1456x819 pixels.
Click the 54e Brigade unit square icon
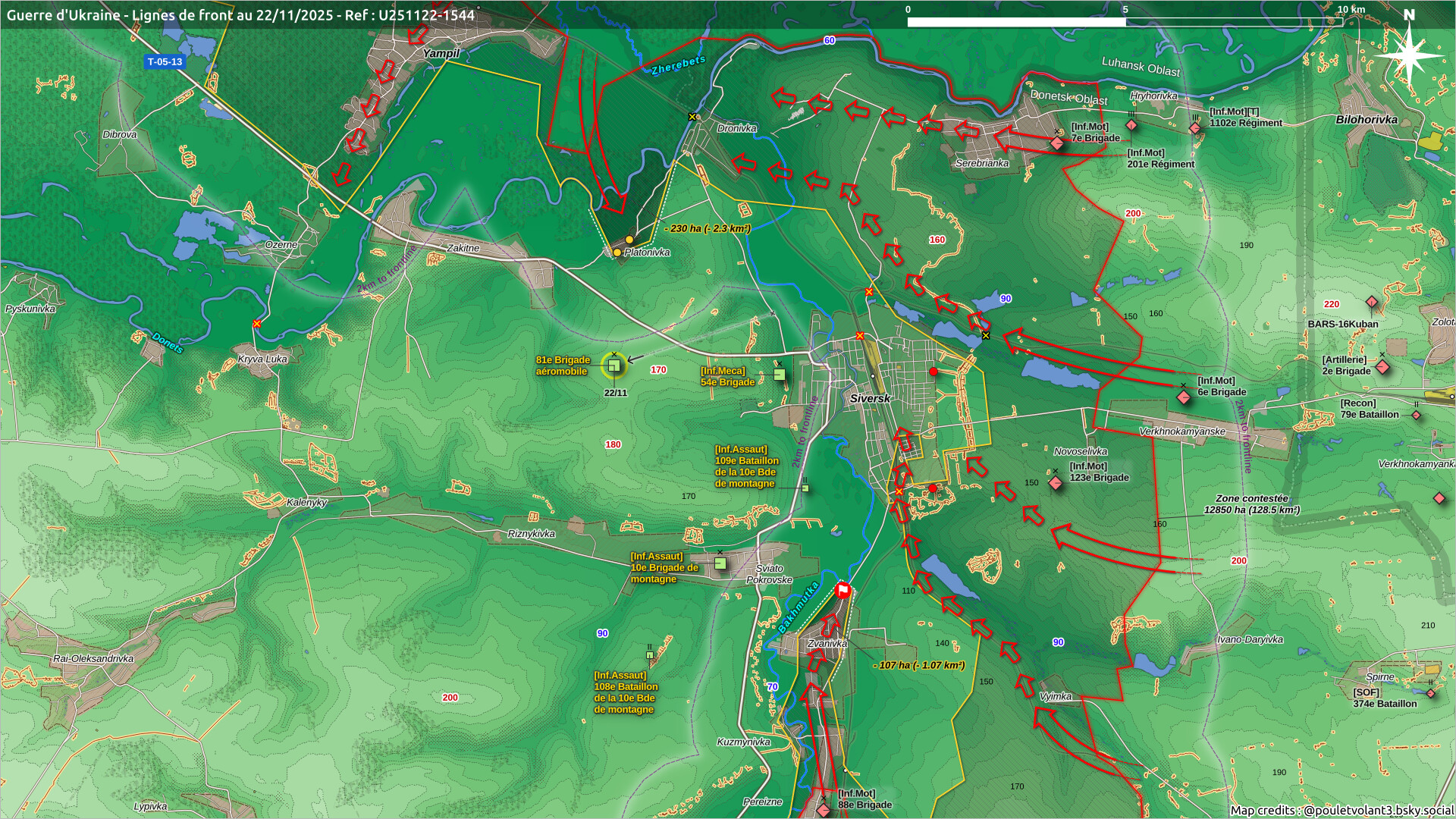click(779, 374)
